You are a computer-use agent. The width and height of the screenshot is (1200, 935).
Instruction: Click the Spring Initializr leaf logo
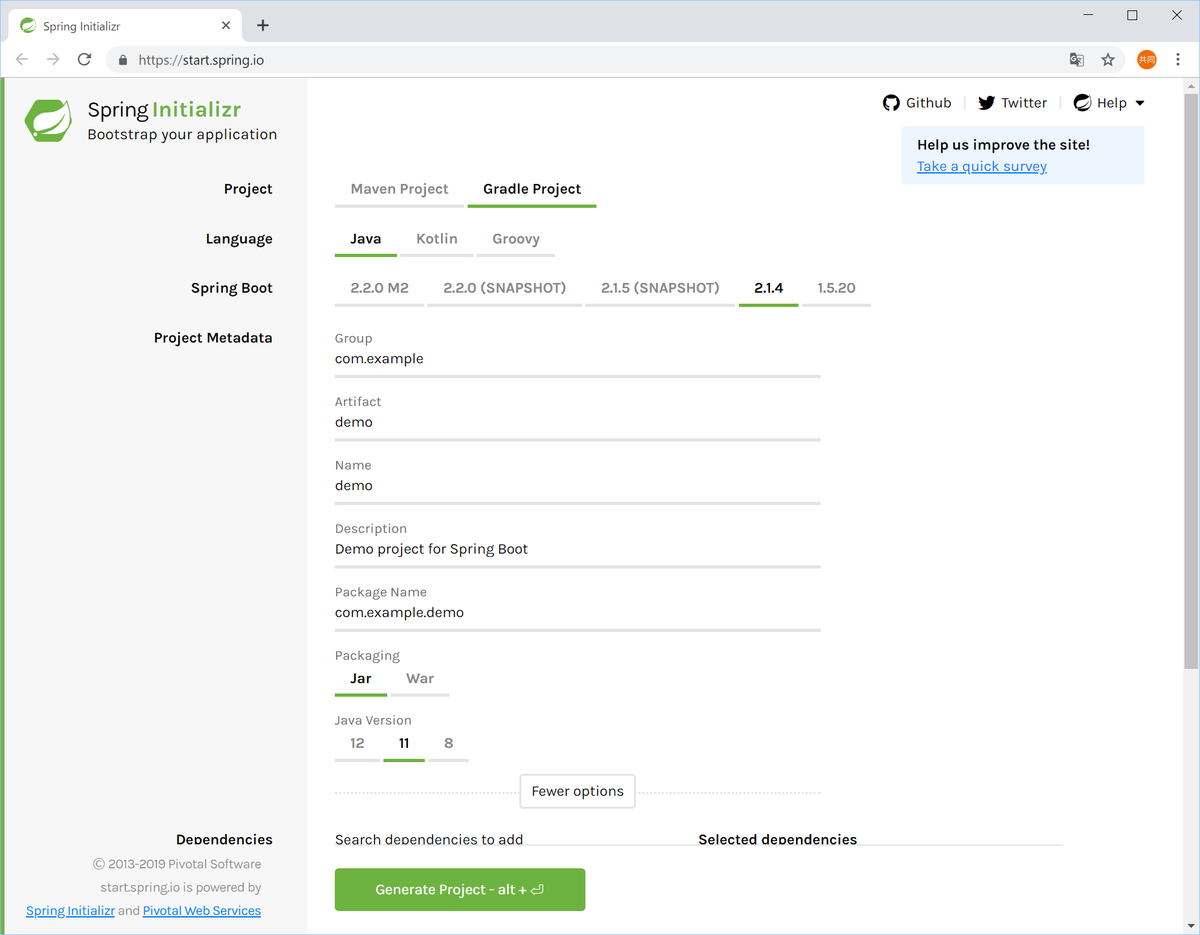click(48, 120)
